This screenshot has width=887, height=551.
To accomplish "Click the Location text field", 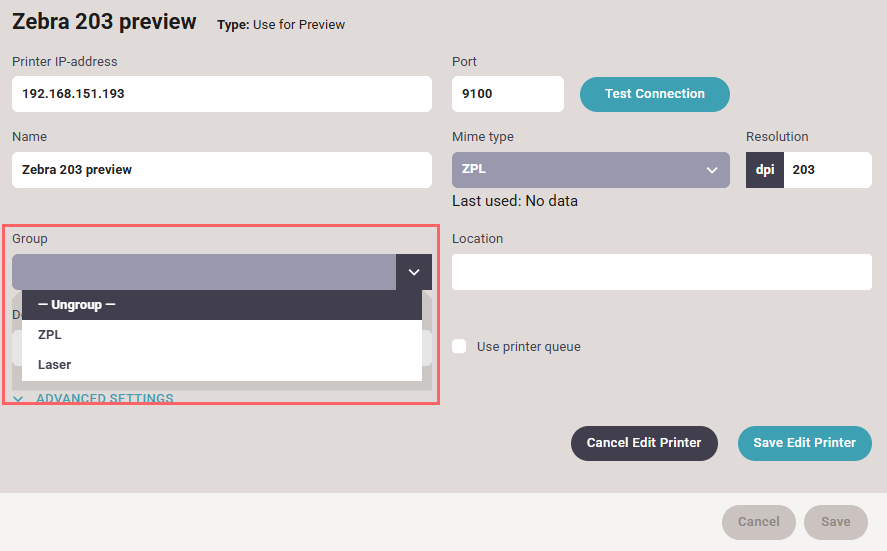I will point(661,272).
